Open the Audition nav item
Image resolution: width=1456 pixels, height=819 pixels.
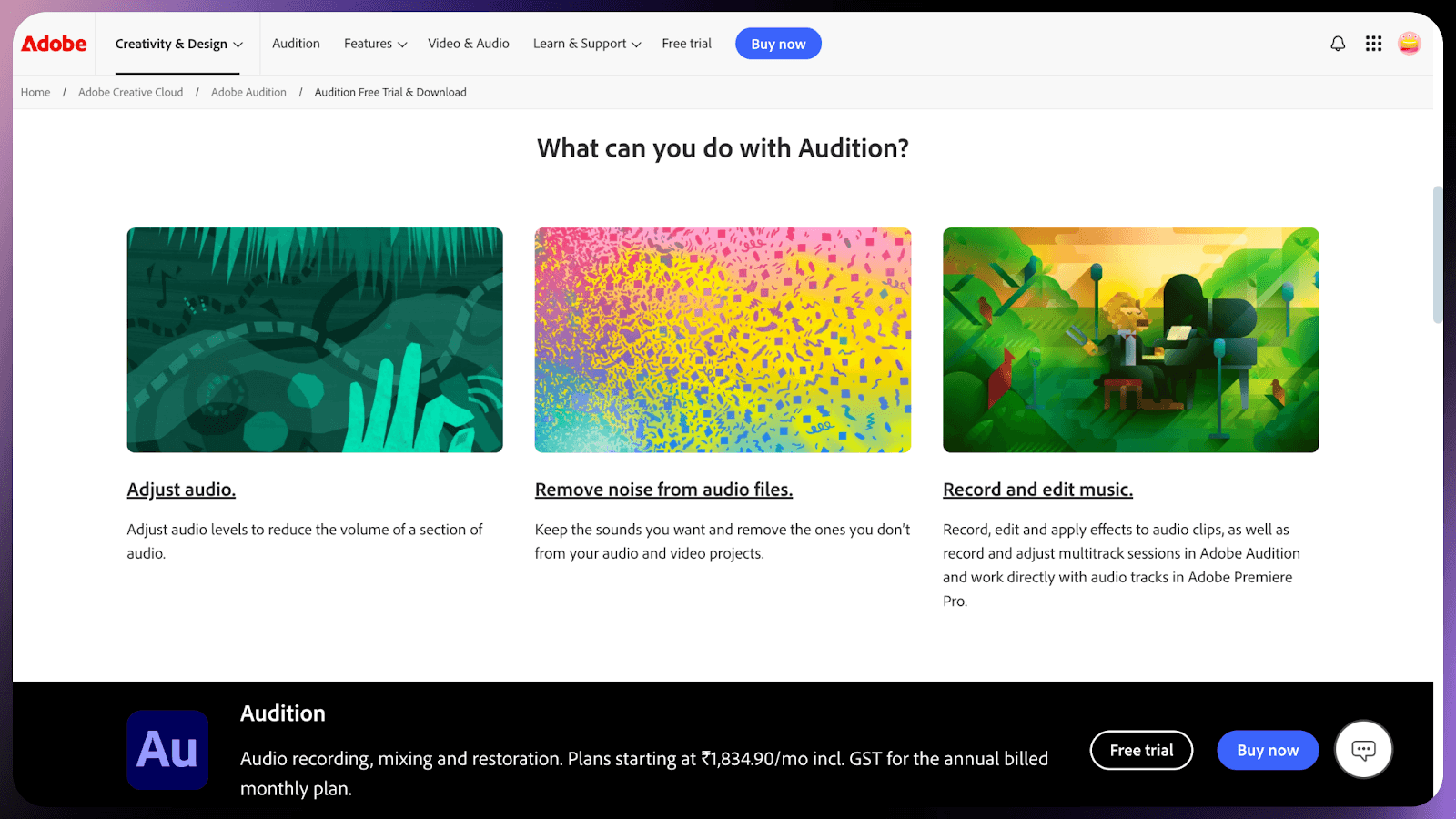296,44
